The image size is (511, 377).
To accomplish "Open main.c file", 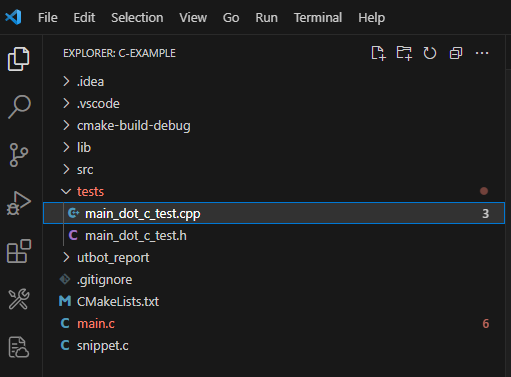I will (274, 323).
